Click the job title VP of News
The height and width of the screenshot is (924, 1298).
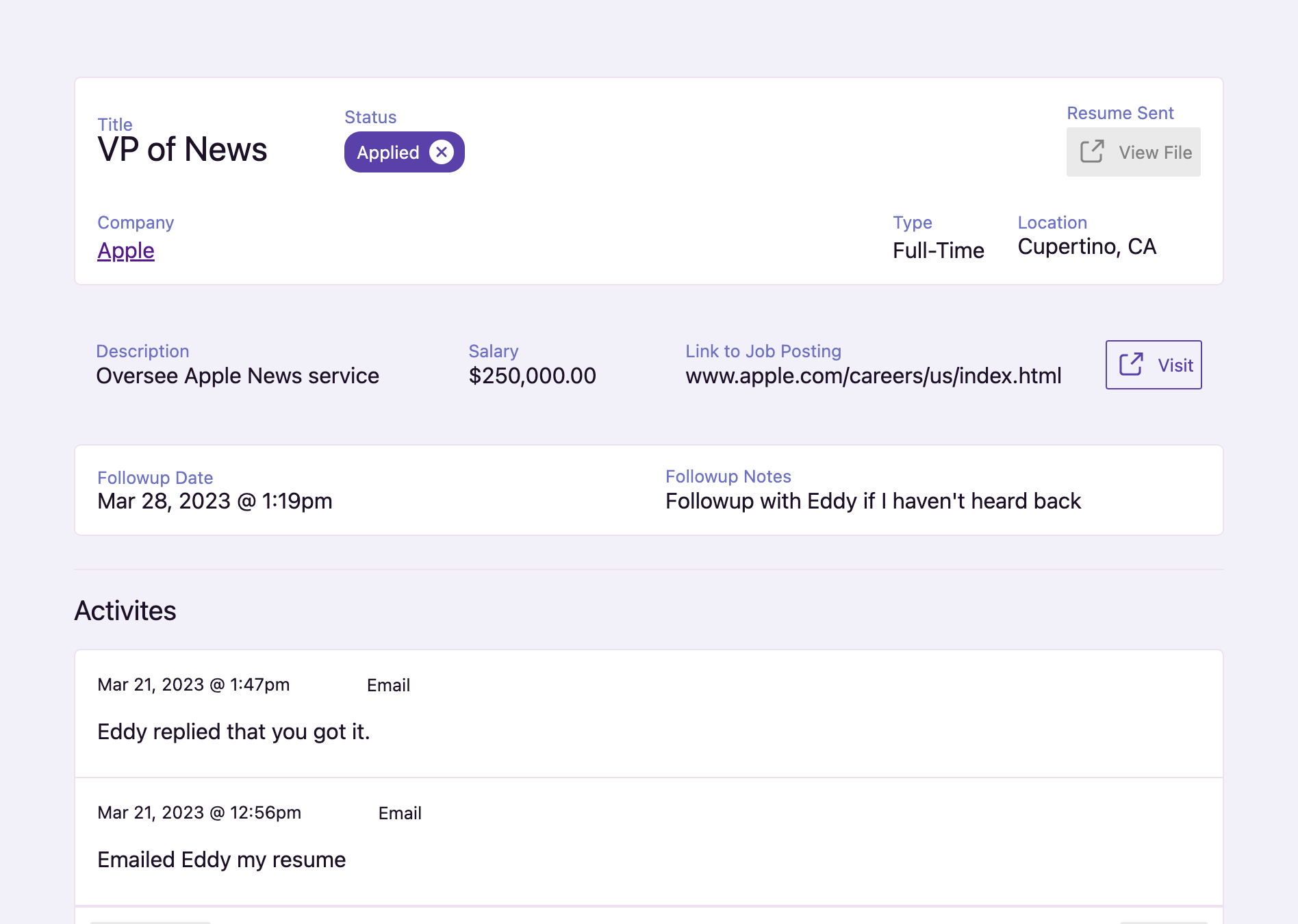tap(182, 150)
